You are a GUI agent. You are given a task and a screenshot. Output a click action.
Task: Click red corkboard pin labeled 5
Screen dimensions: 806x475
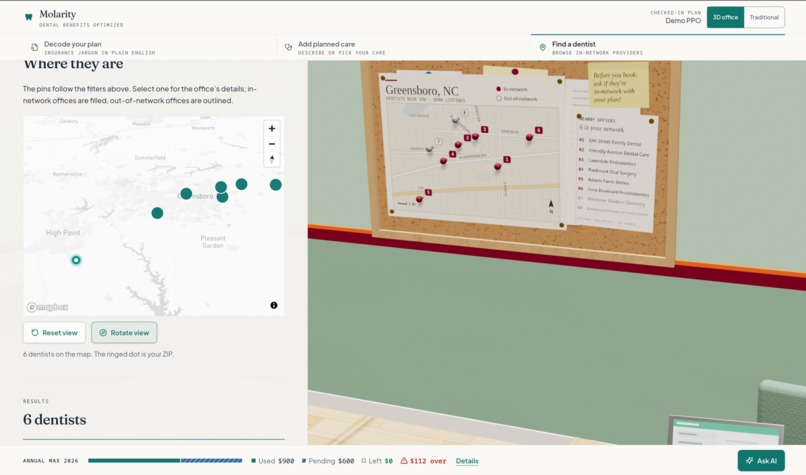419,199
